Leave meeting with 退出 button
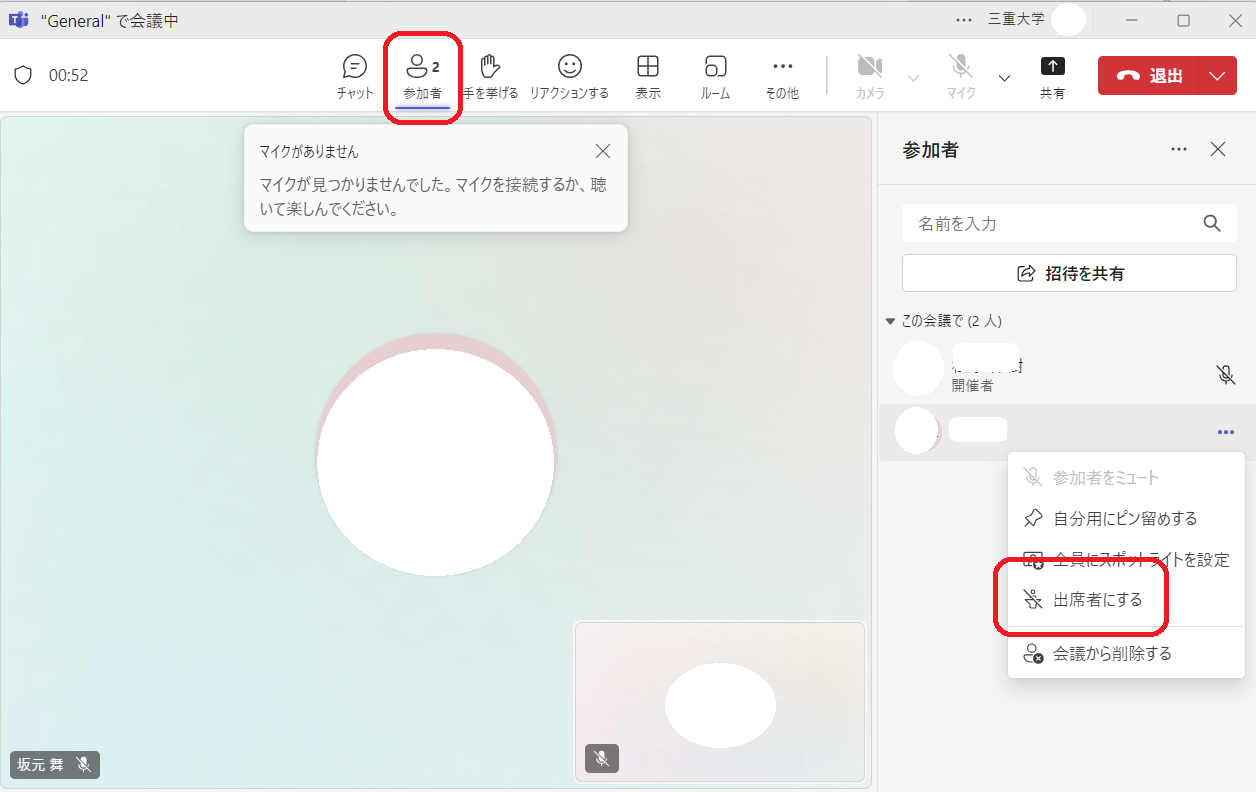1256x792 pixels. click(x=1149, y=76)
